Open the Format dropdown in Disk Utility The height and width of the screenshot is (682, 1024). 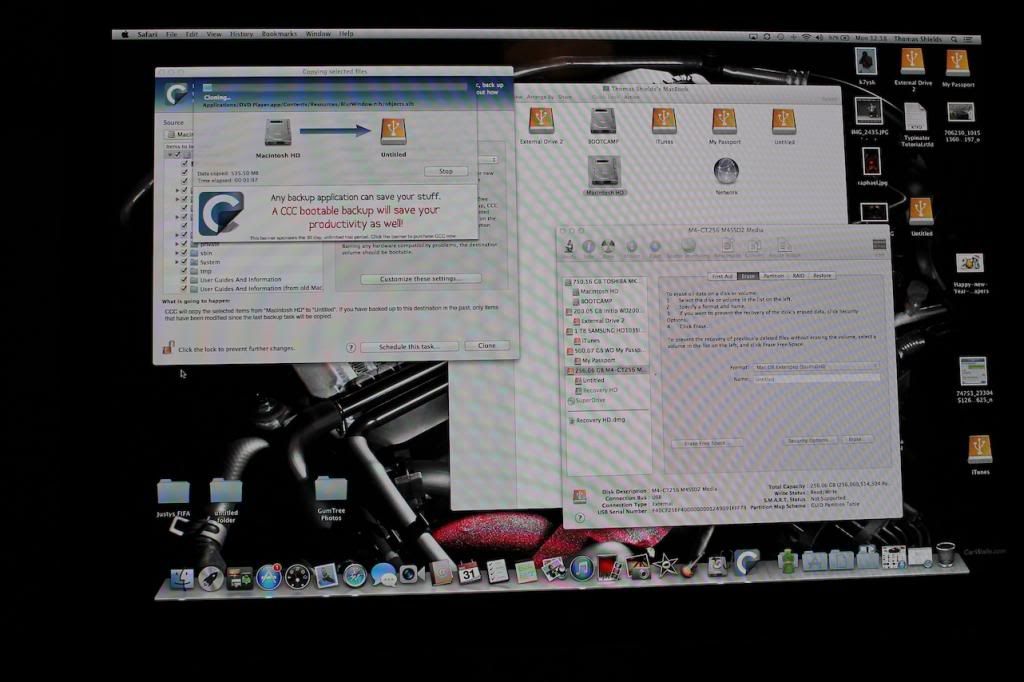click(x=816, y=366)
